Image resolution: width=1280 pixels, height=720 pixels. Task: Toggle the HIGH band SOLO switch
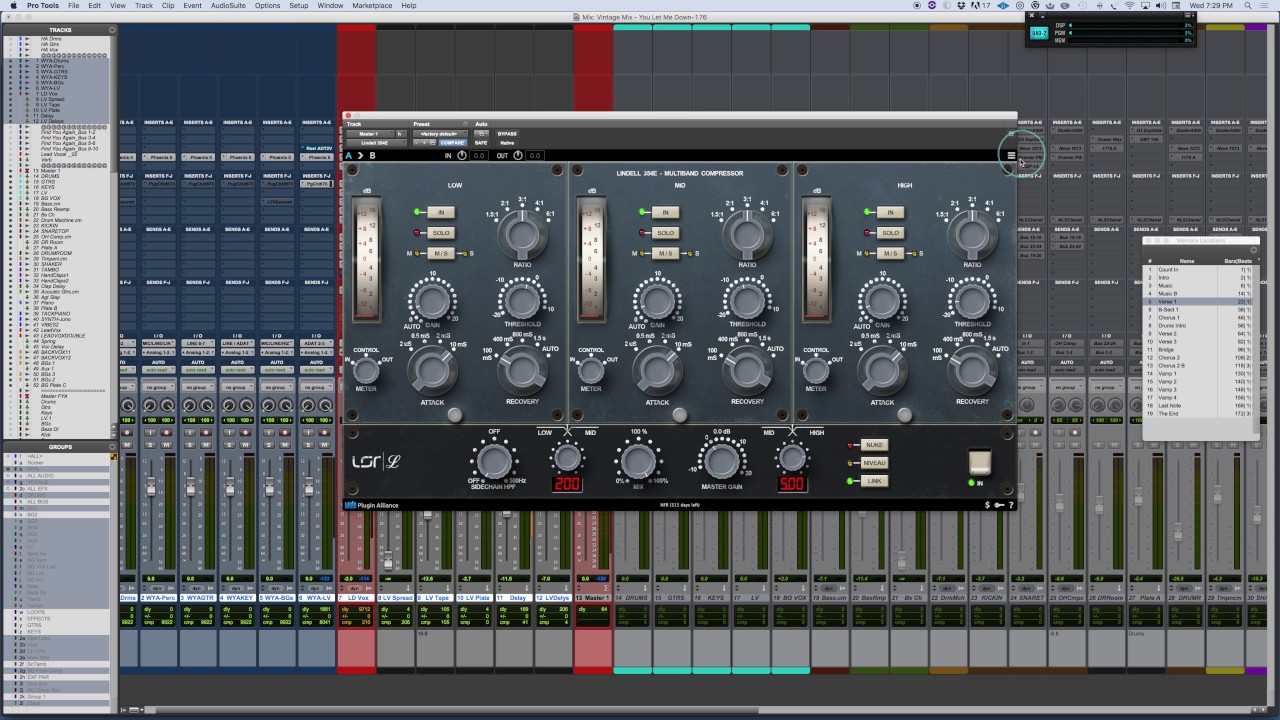point(890,233)
